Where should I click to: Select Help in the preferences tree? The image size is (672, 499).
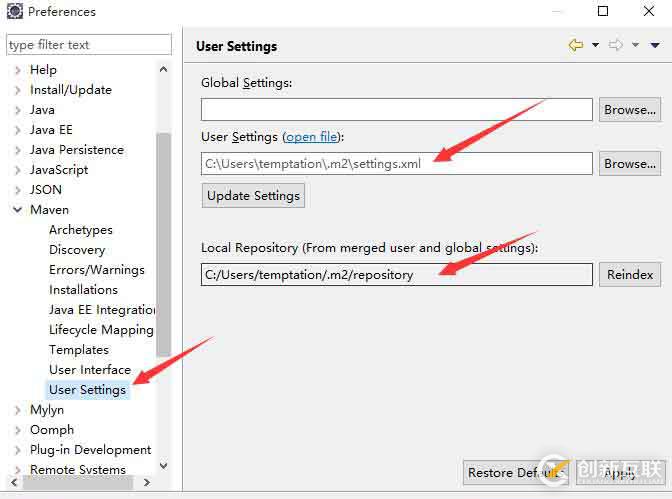pos(43,70)
